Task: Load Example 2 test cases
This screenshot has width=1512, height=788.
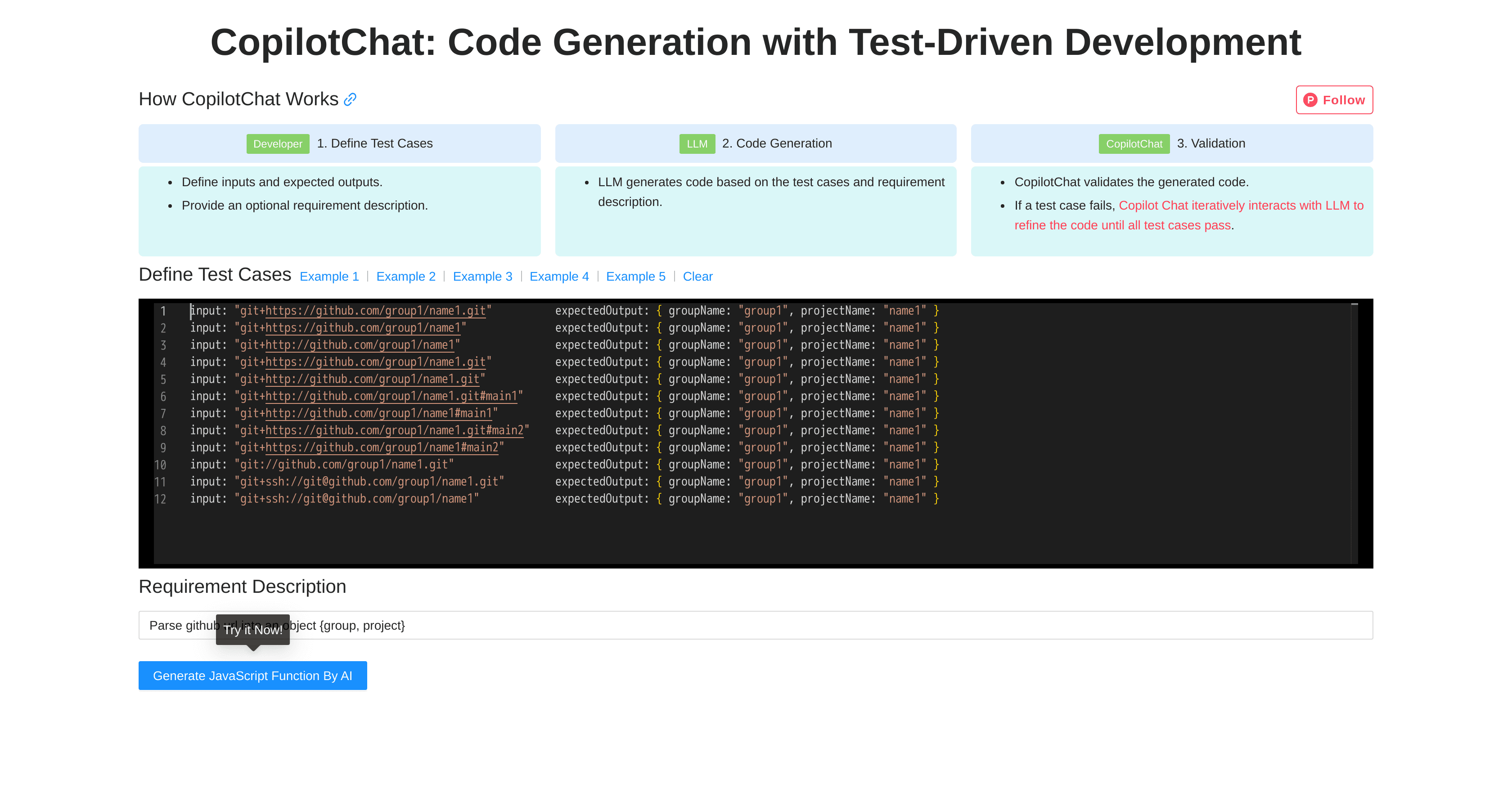Action: (x=405, y=276)
